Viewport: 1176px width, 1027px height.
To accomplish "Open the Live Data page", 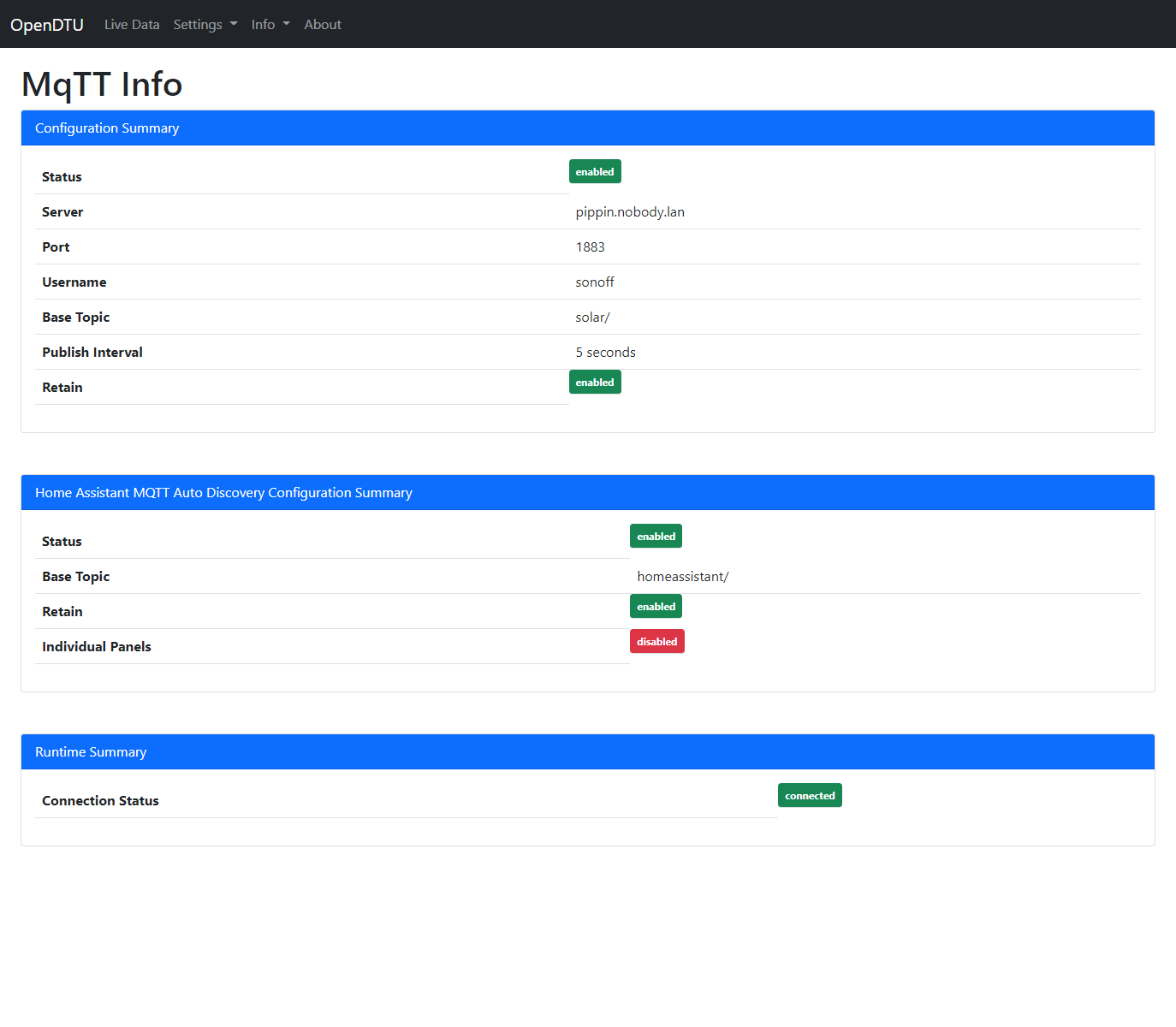I will click(132, 25).
